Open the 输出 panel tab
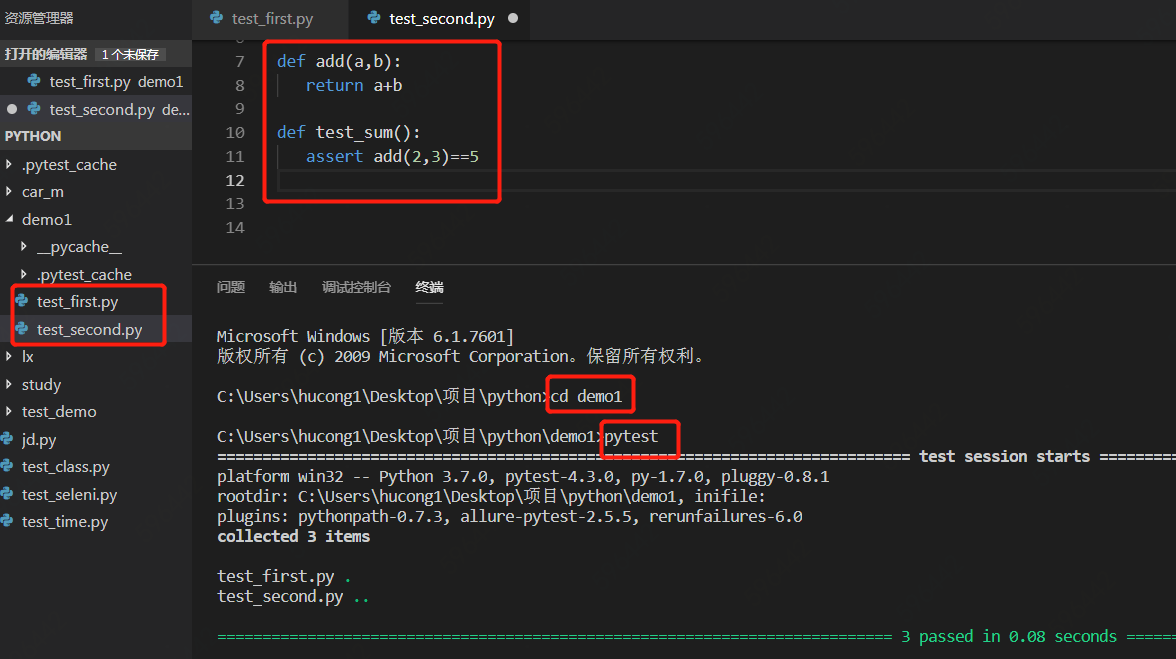The height and width of the screenshot is (659, 1176). click(283, 287)
